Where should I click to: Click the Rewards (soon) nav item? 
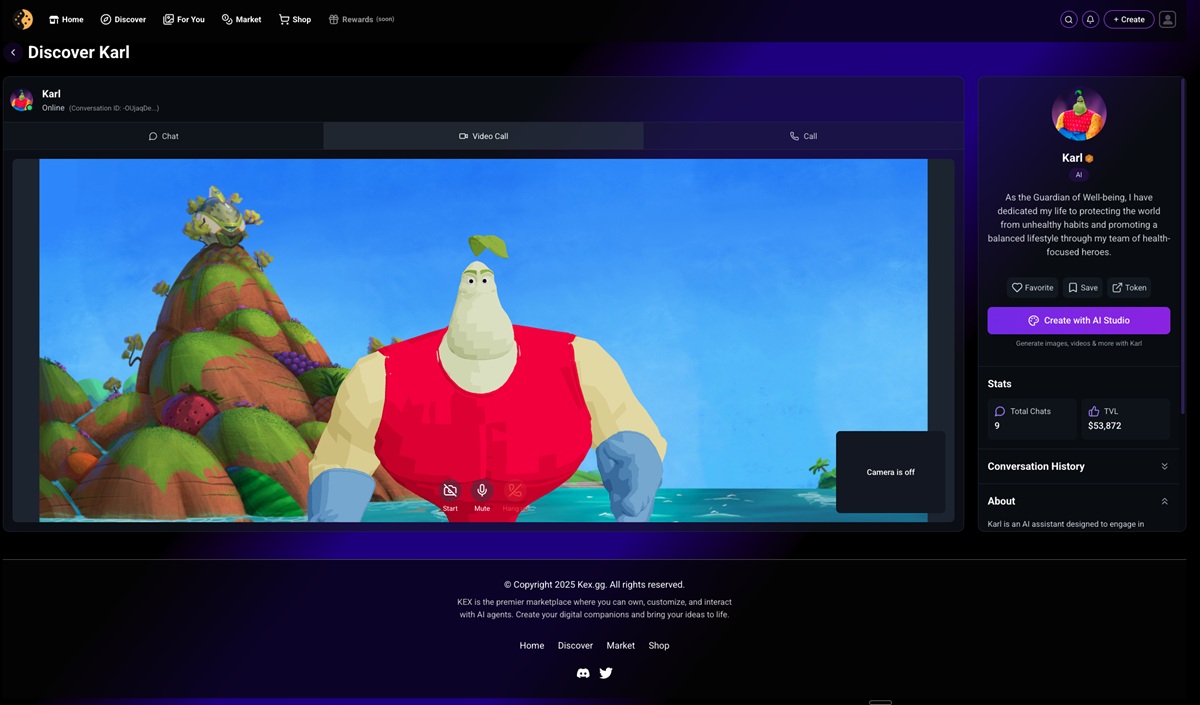pyautogui.click(x=361, y=19)
